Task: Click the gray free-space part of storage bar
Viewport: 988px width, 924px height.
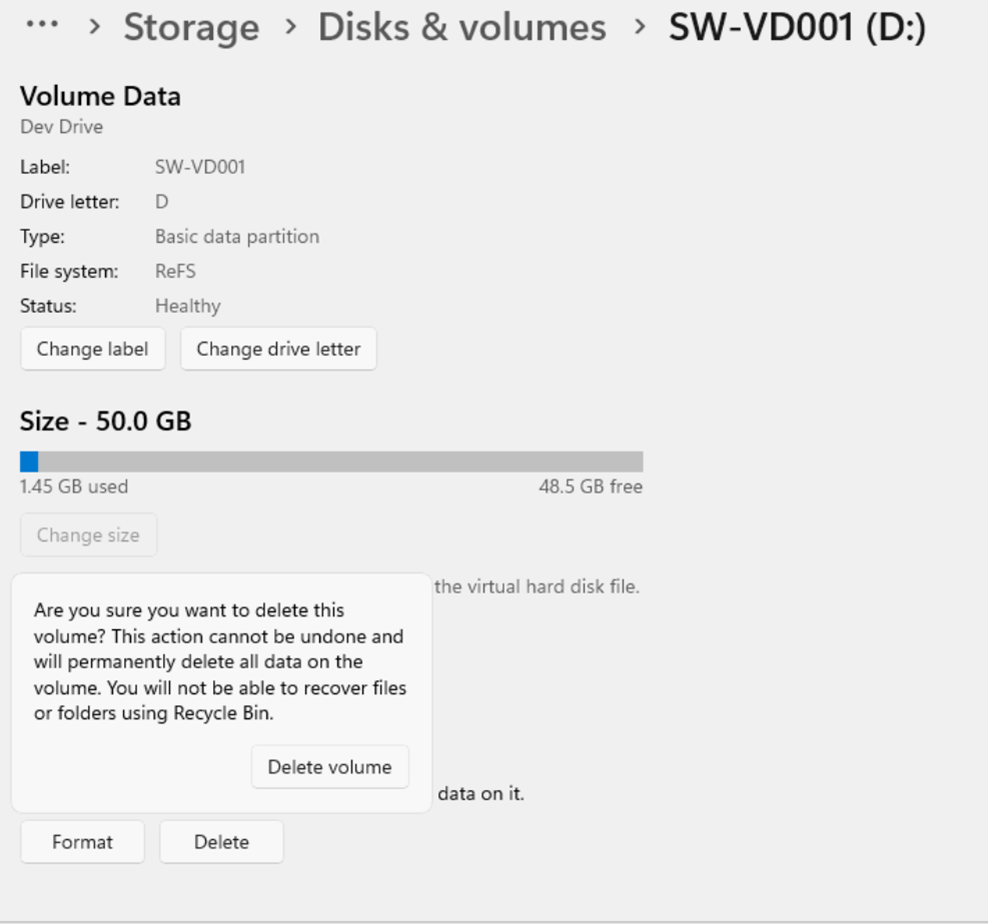Action: (340, 461)
